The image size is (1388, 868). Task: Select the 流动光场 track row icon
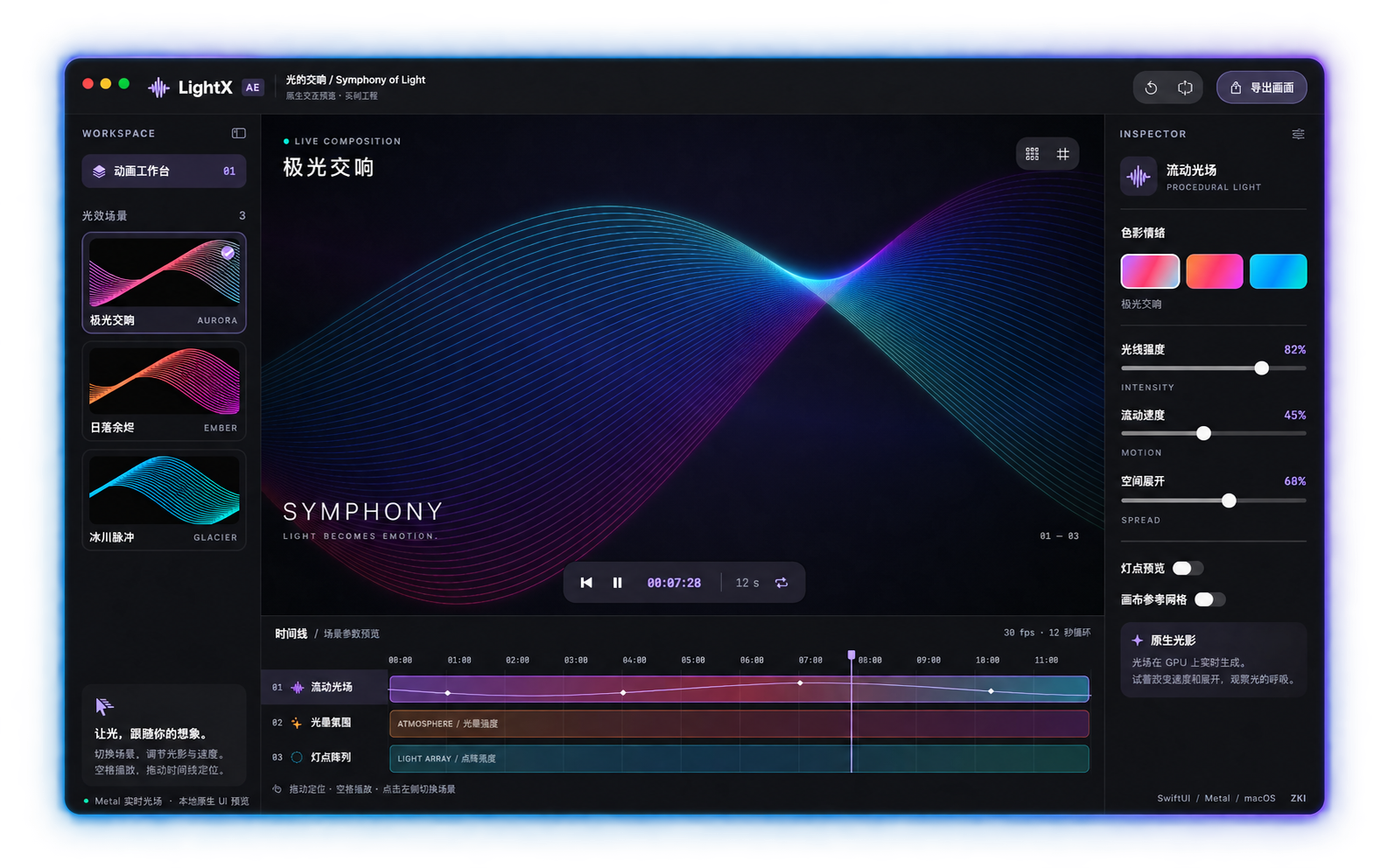click(x=298, y=688)
